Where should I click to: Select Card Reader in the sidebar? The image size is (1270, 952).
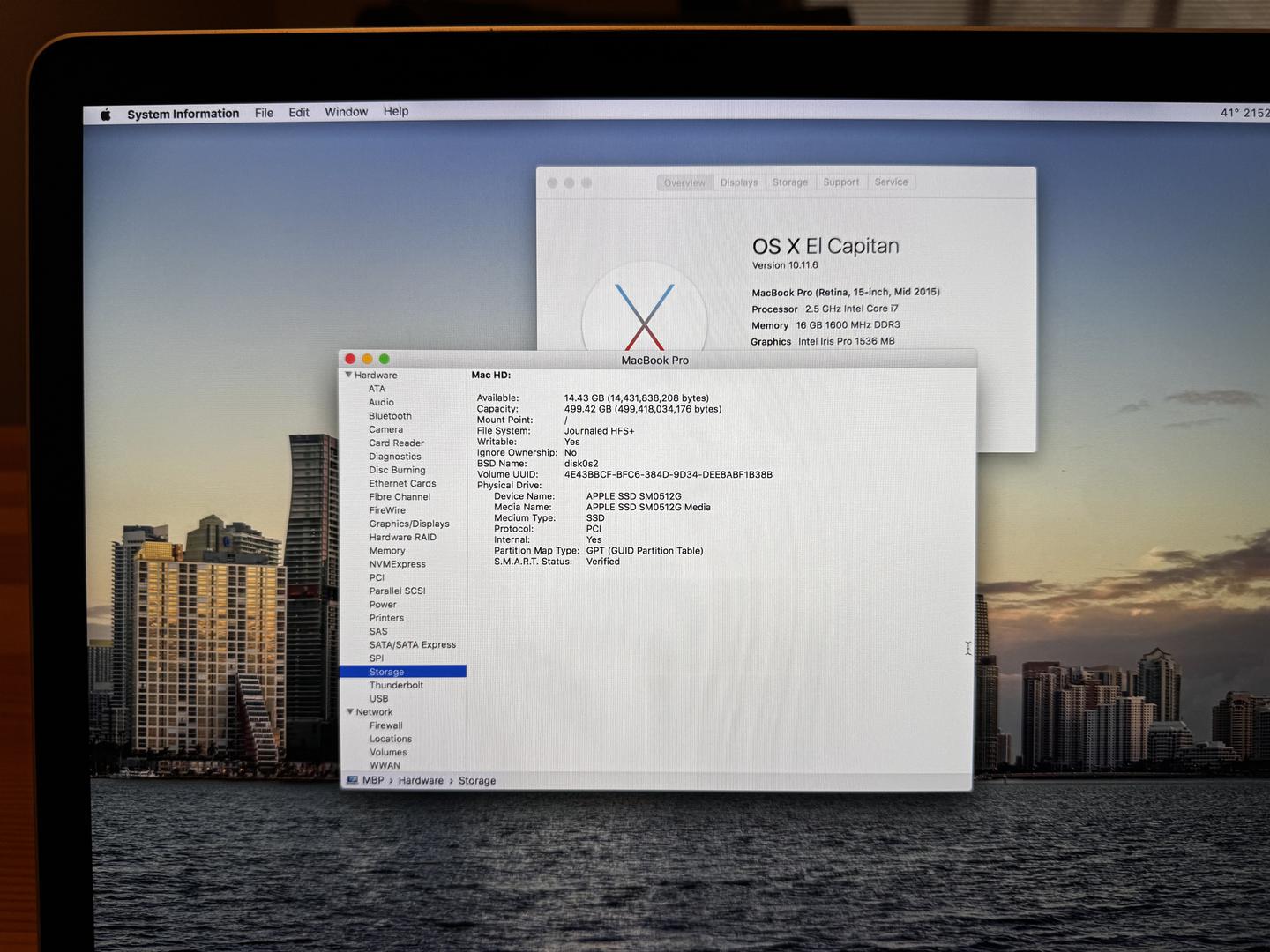click(396, 443)
